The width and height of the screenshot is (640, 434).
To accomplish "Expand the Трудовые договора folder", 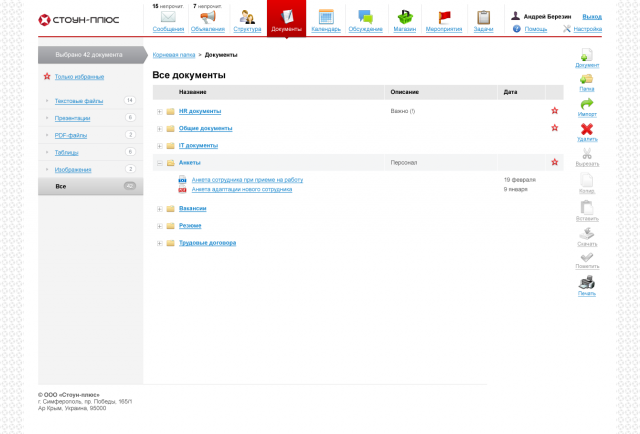I will tap(160, 243).
